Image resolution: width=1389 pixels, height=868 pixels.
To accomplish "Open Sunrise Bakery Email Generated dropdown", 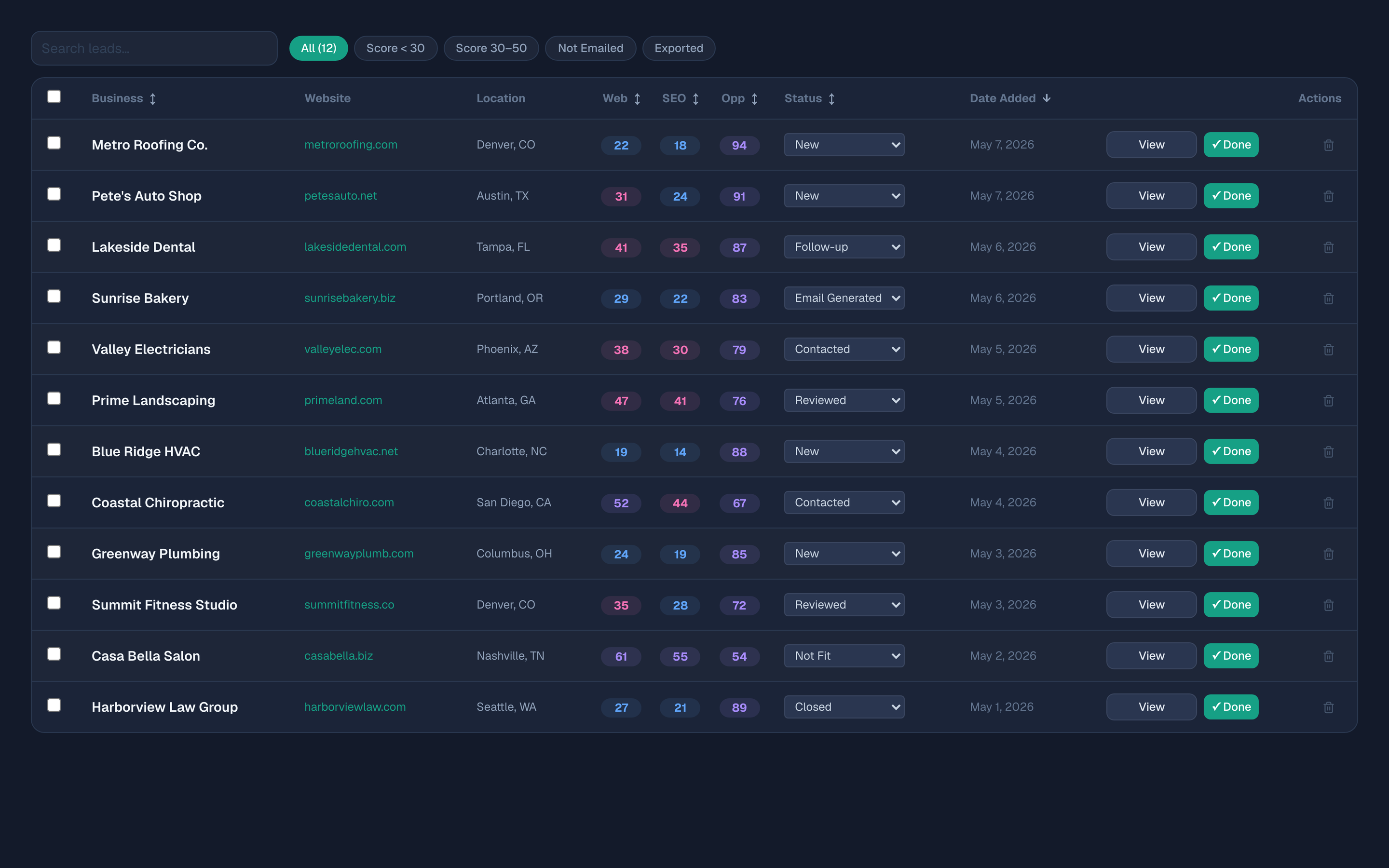I will point(844,298).
